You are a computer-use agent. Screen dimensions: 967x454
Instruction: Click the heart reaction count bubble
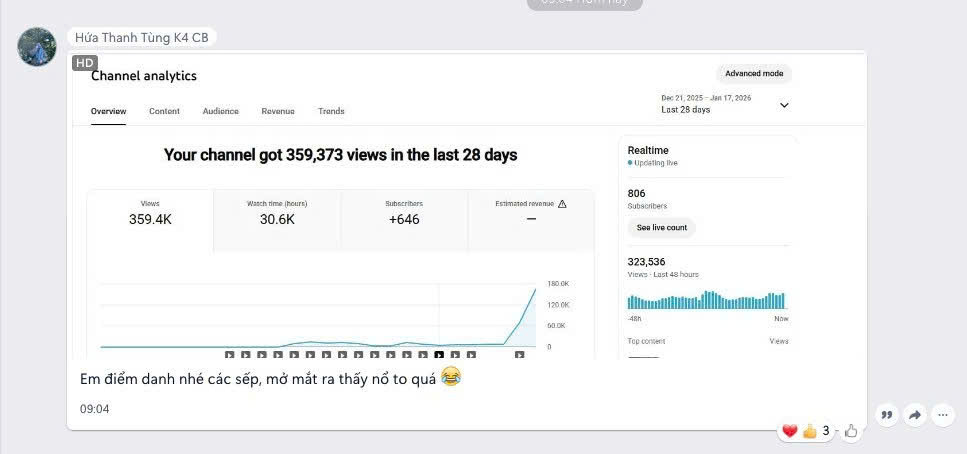click(807, 431)
